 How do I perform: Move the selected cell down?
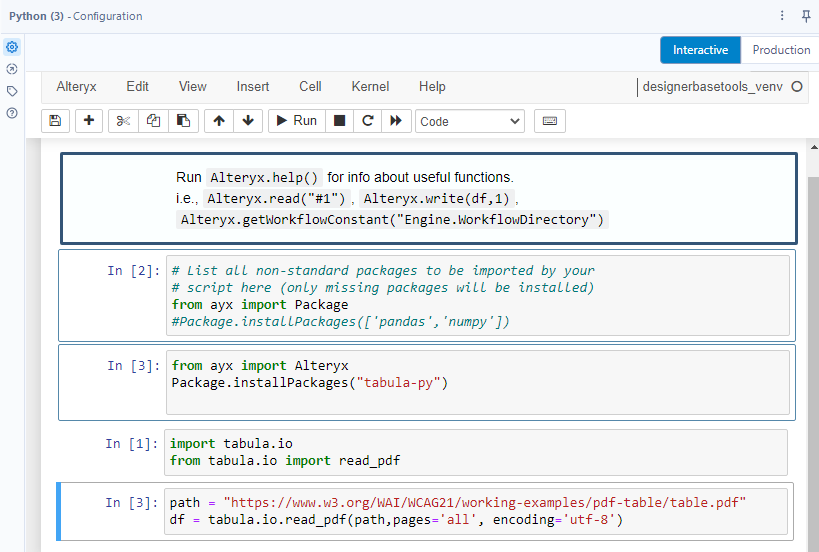click(x=248, y=121)
